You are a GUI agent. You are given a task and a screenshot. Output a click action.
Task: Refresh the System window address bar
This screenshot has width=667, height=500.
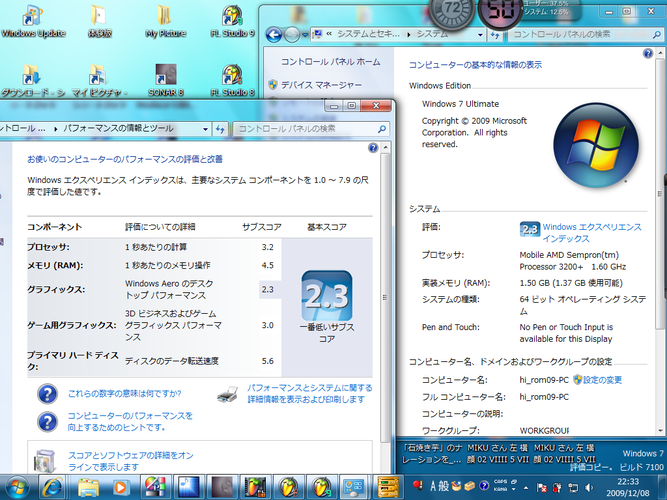coord(495,34)
